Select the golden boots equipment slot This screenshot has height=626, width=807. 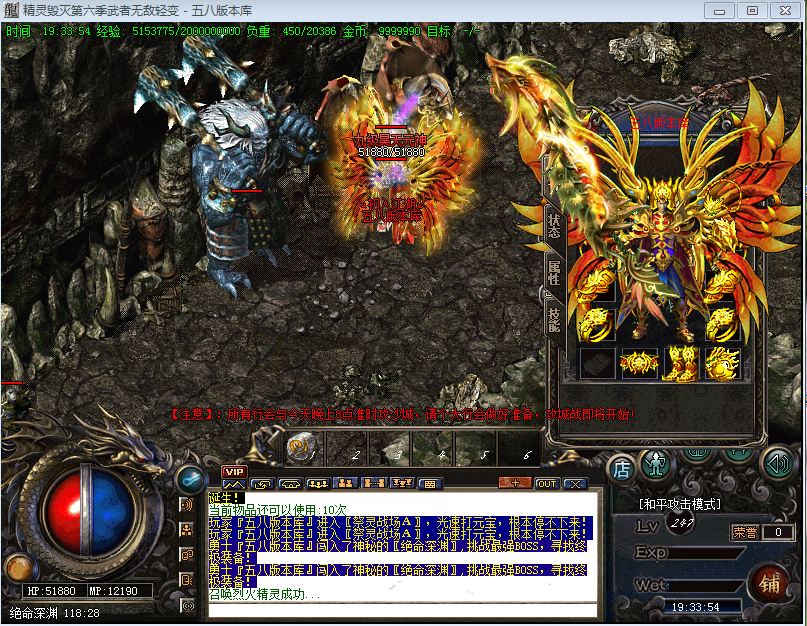click(x=681, y=364)
